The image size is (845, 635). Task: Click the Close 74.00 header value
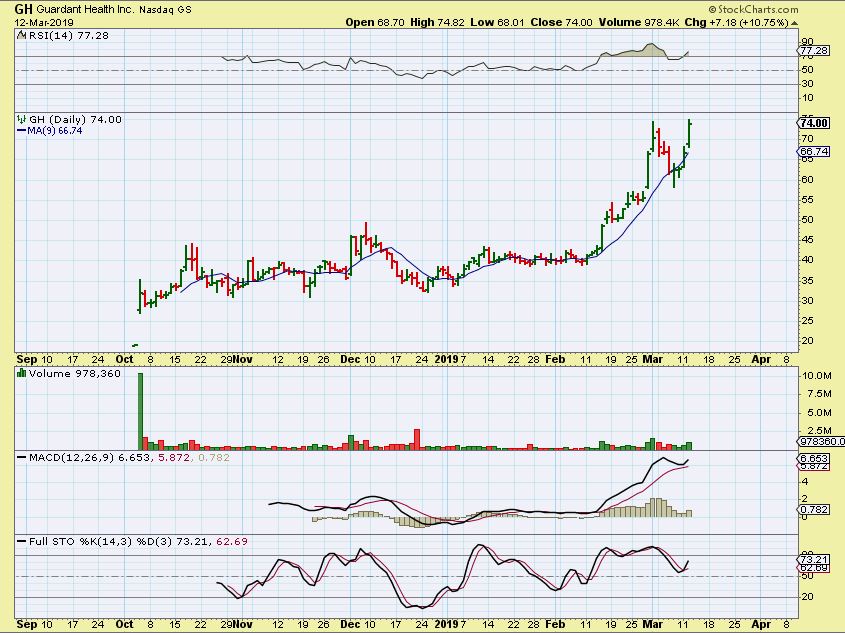(x=561, y=23)
